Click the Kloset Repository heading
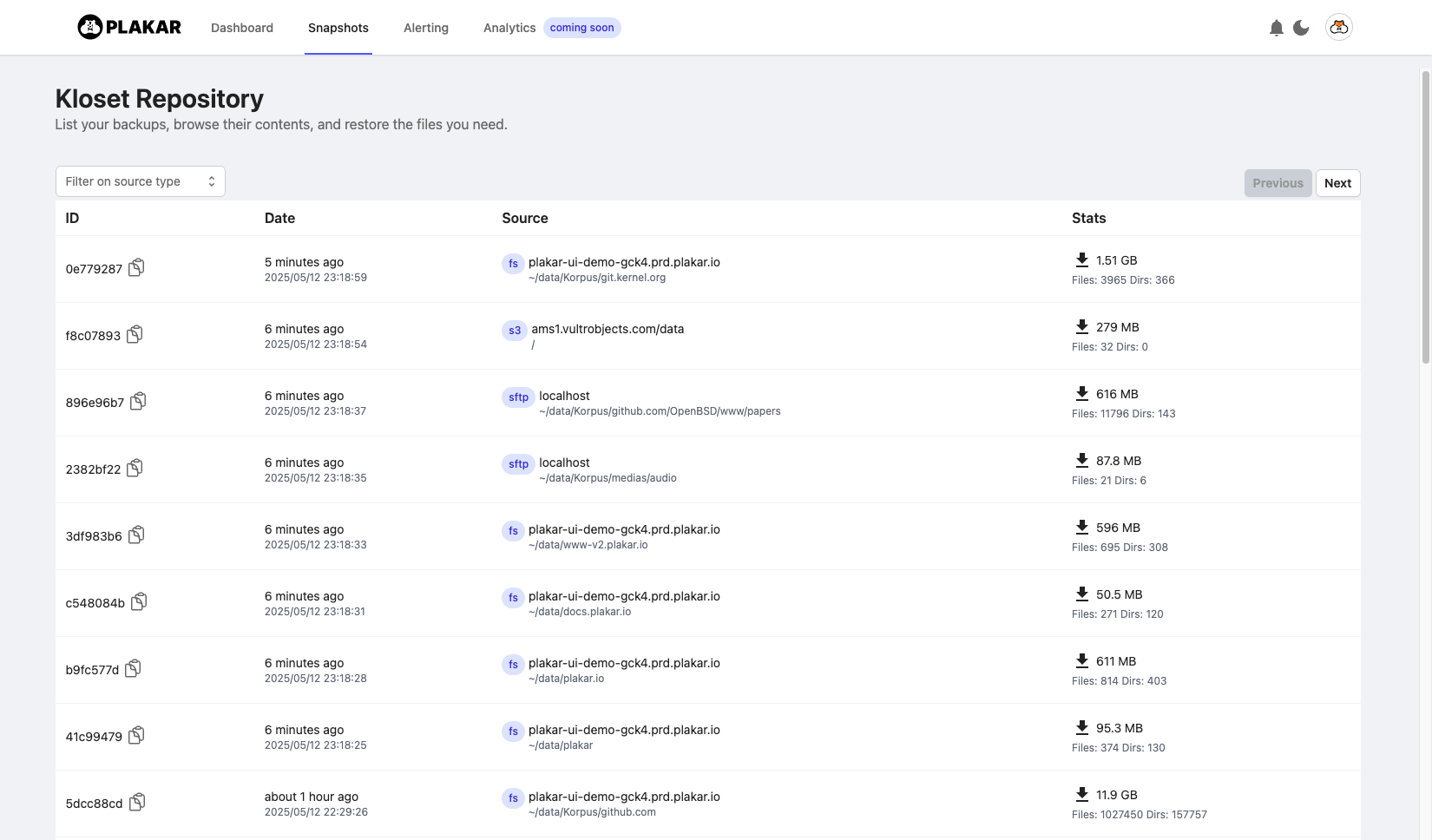Viewport: 1432px width, 840px height. [x=160, y=99]
